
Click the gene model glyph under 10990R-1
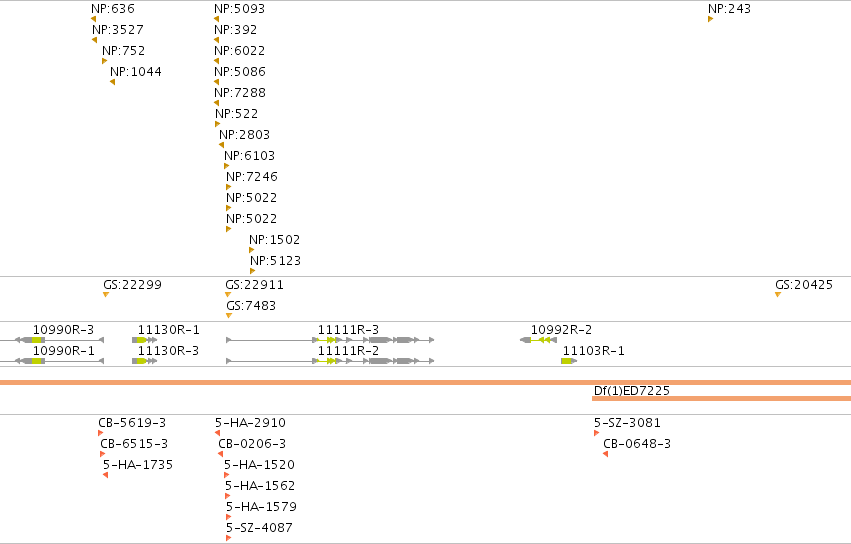coord(52,361)
